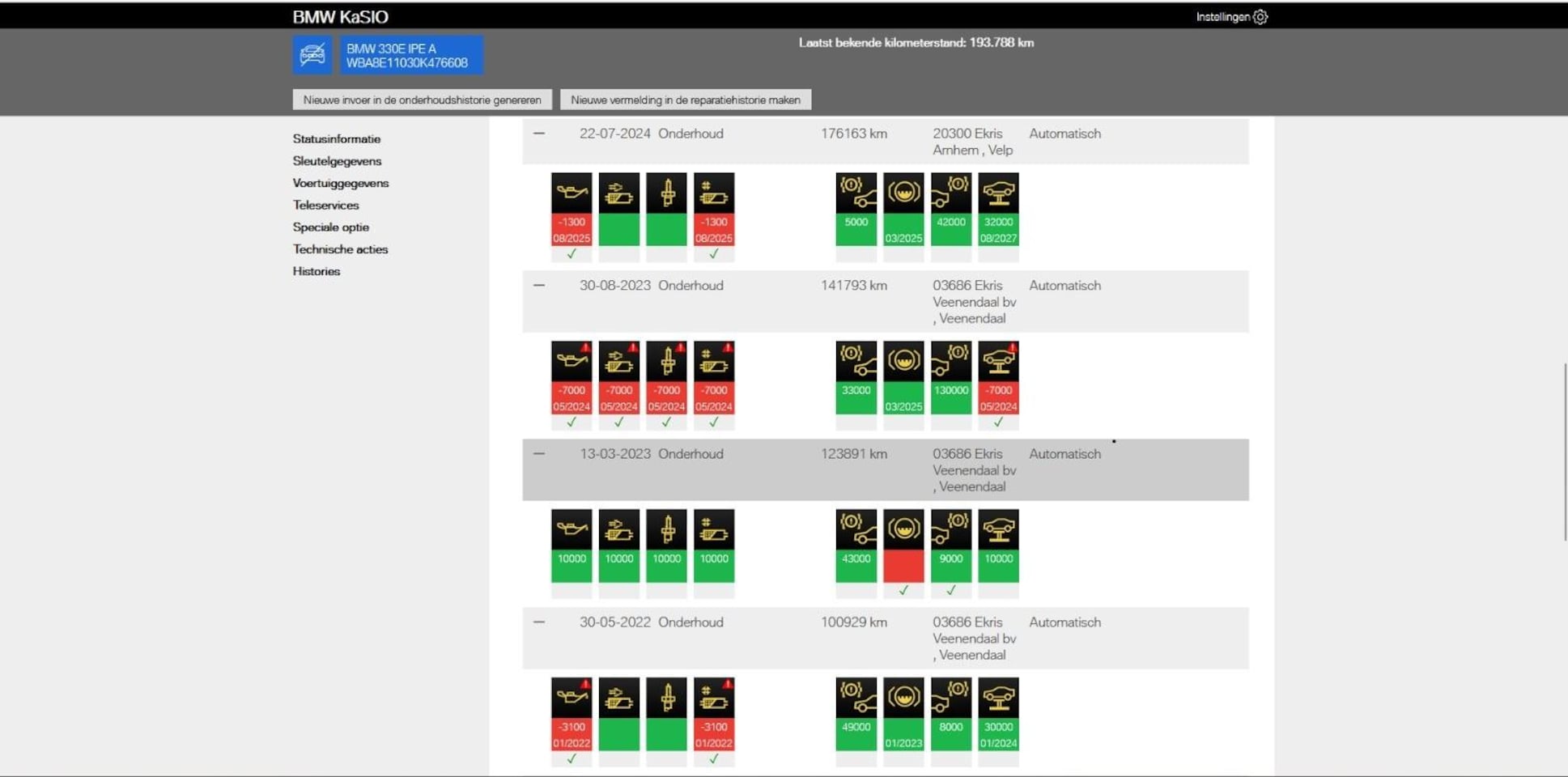This screenshot has height=777, width=1568.
Task: Click the blue vehicle icon in the header
Action: point(312,54)
